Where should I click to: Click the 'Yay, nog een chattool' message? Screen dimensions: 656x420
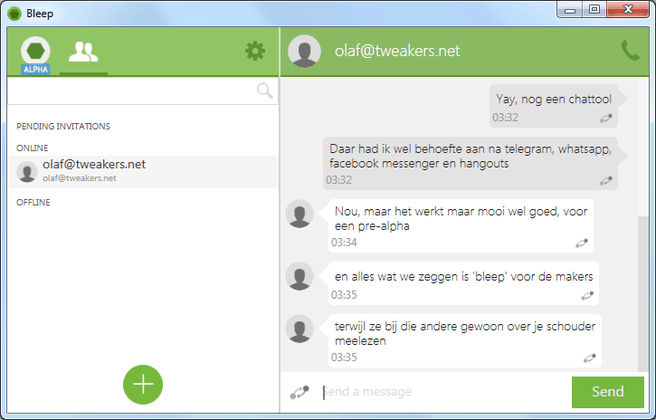pos(554,106)
